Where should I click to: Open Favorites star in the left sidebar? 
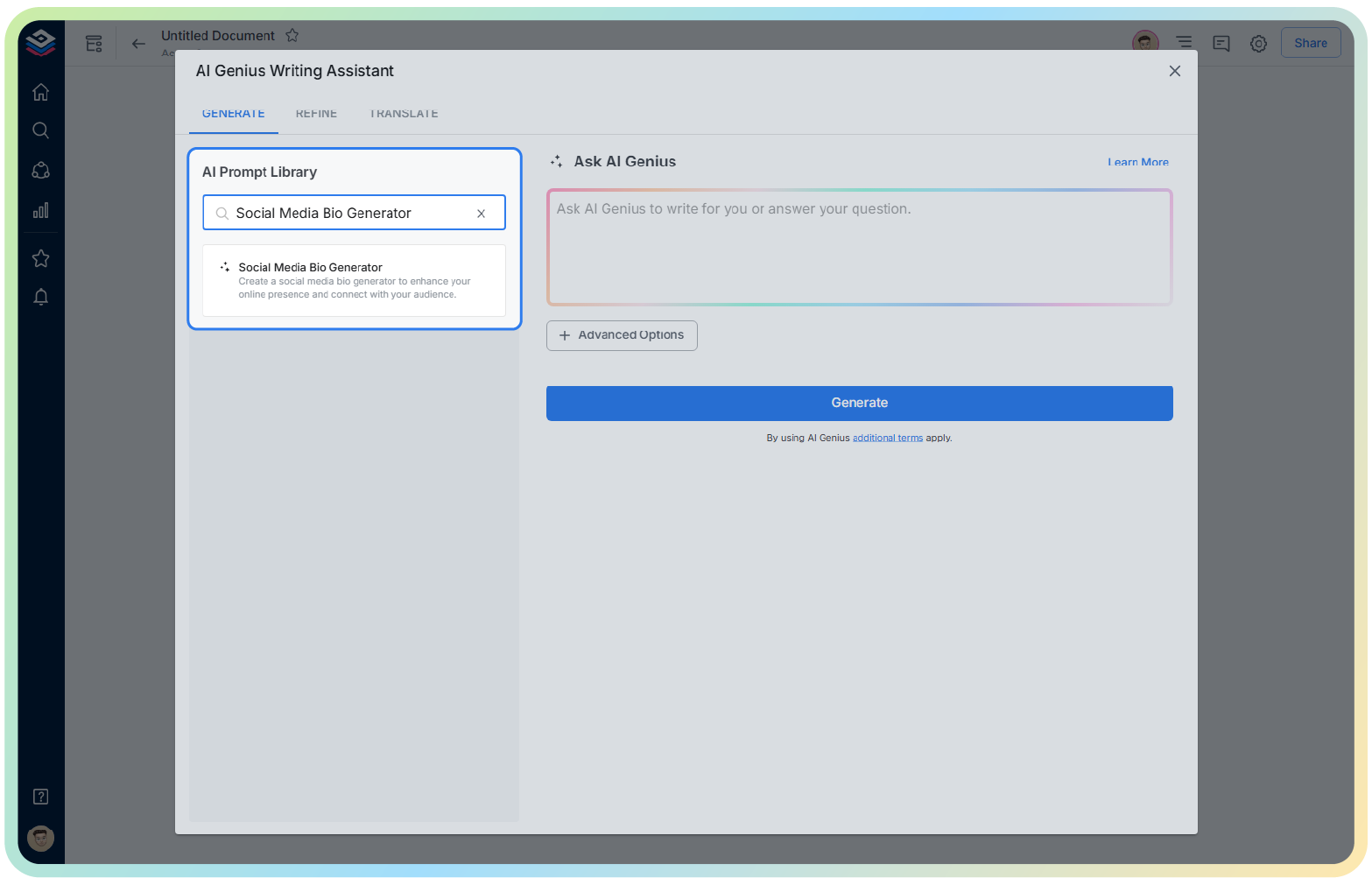click(40, 258)
